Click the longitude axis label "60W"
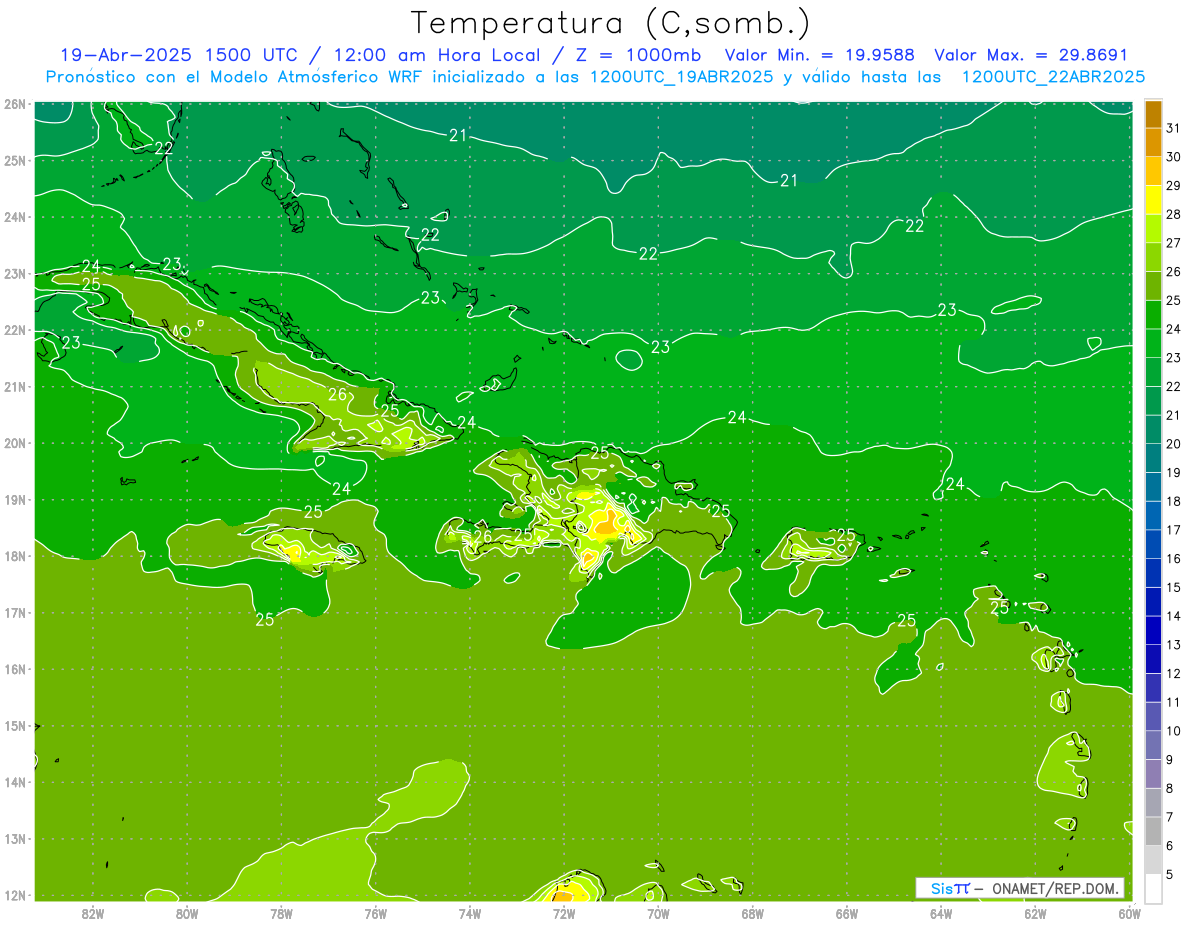The image size is (1200, 927). [1129, 913]
